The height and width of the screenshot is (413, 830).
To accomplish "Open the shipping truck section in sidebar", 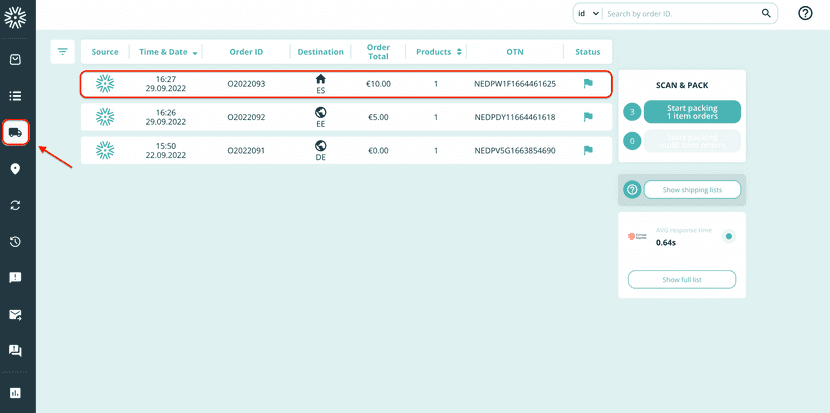I will pyautogui.click(x=16, y=132).
